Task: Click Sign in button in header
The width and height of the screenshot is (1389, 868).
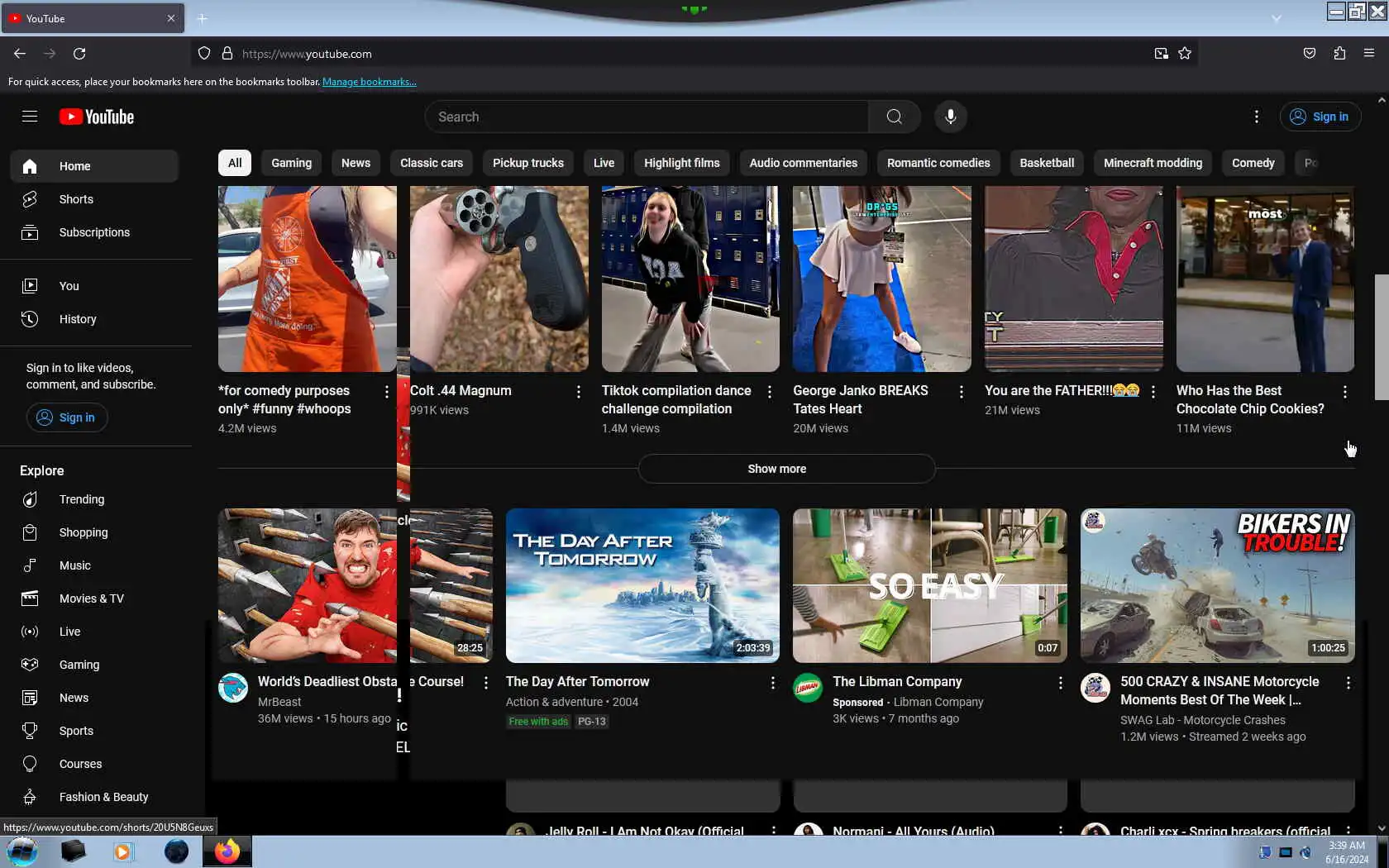Action: coord(1320,117)
